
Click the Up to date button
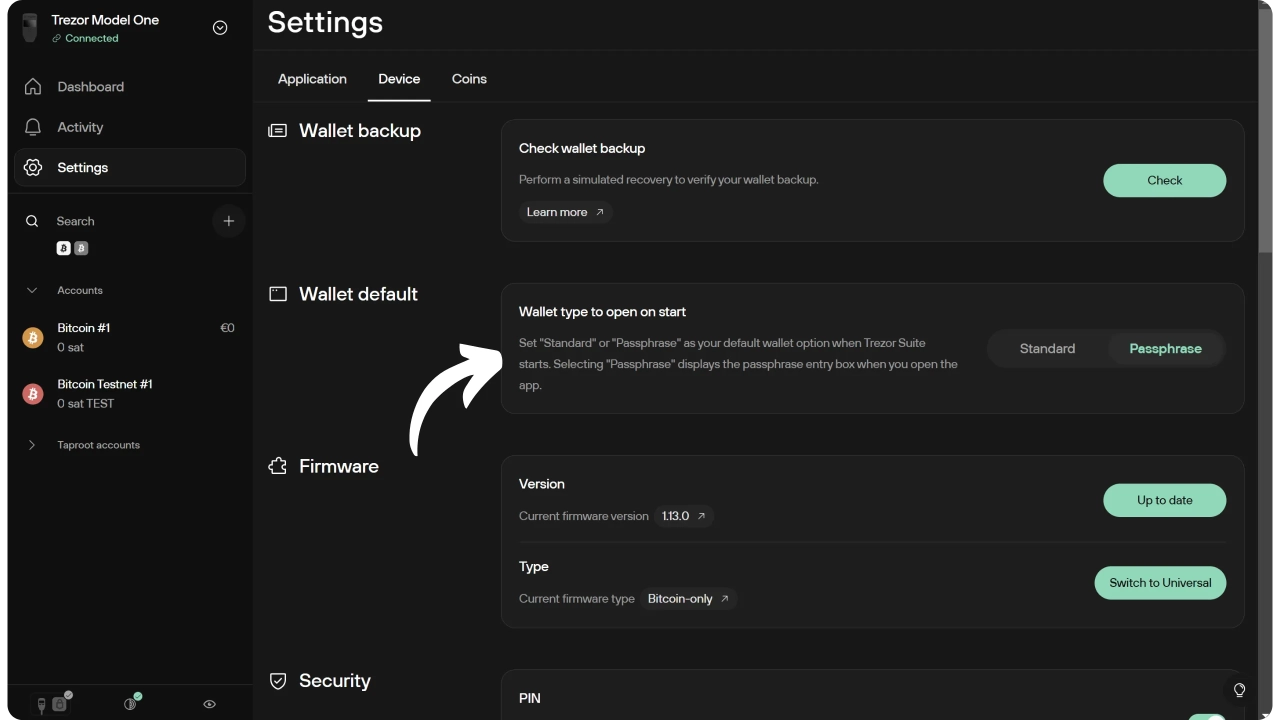point(1165,500)
